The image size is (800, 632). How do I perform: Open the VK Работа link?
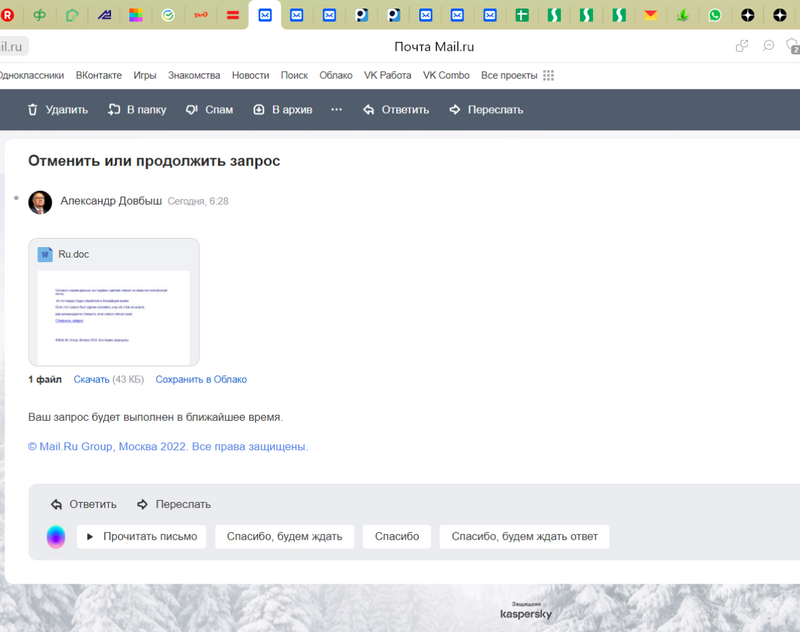coord(387,75)
